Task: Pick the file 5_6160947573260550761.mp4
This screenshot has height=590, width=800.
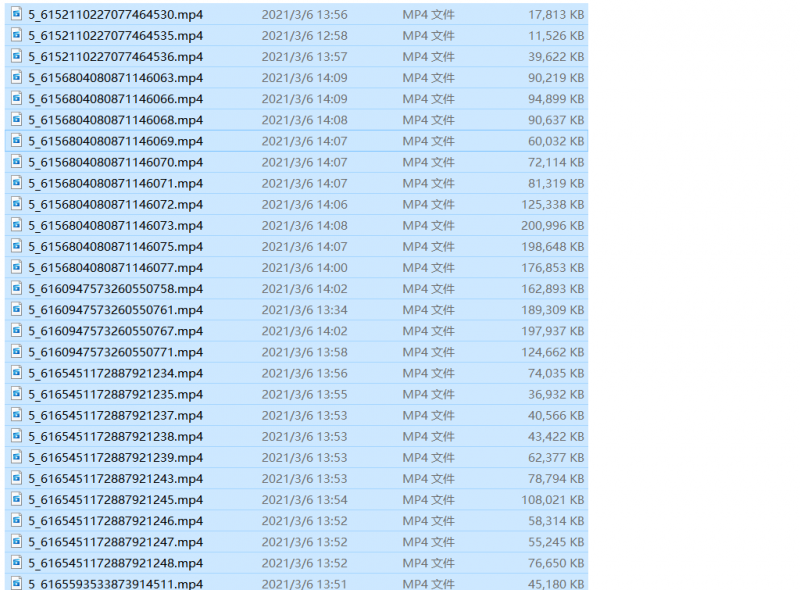Action: (x=115, y=310)
